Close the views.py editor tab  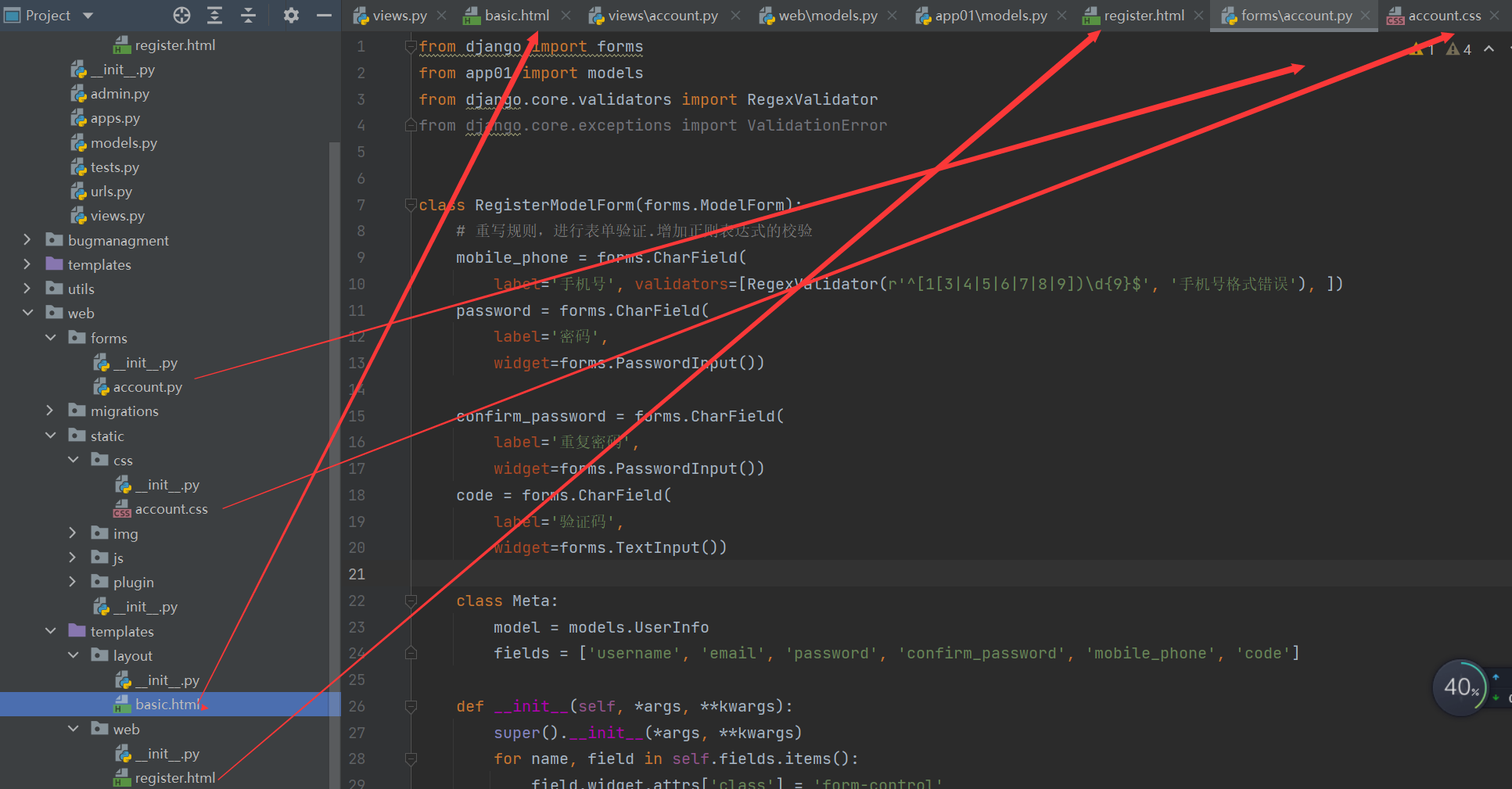tap(442, 16)
